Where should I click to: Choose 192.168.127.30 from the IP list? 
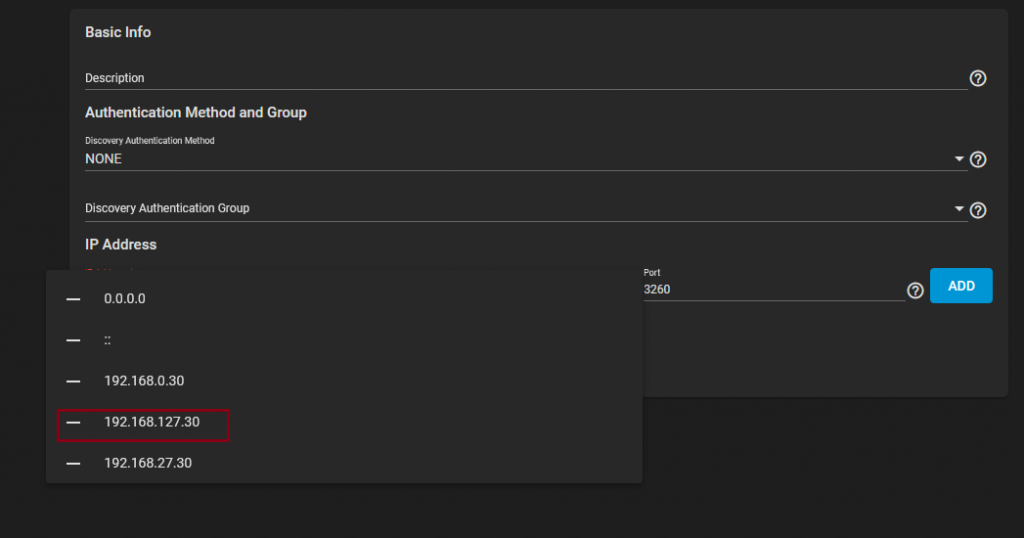[152, 423]
